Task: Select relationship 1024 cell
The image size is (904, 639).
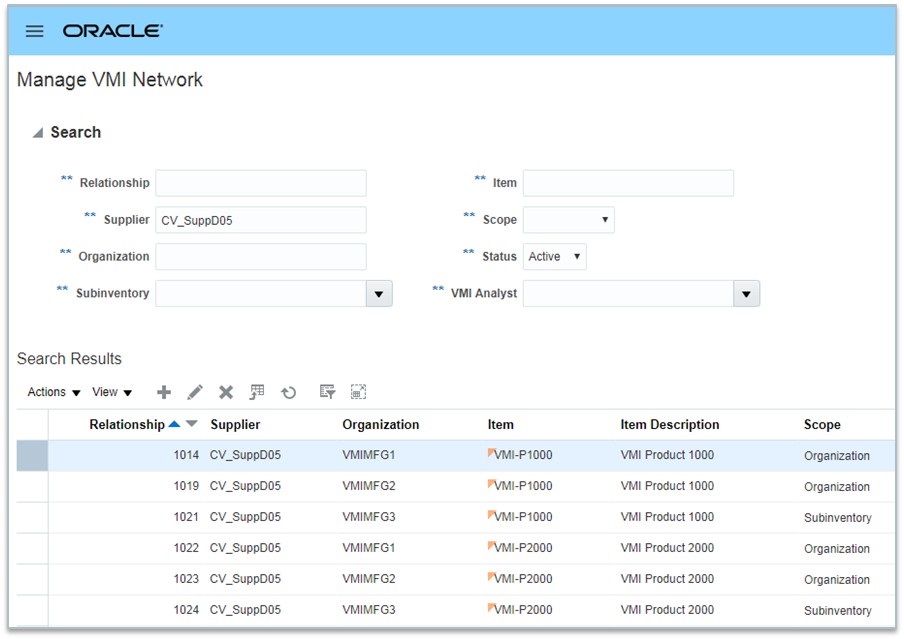Action: 186,610
